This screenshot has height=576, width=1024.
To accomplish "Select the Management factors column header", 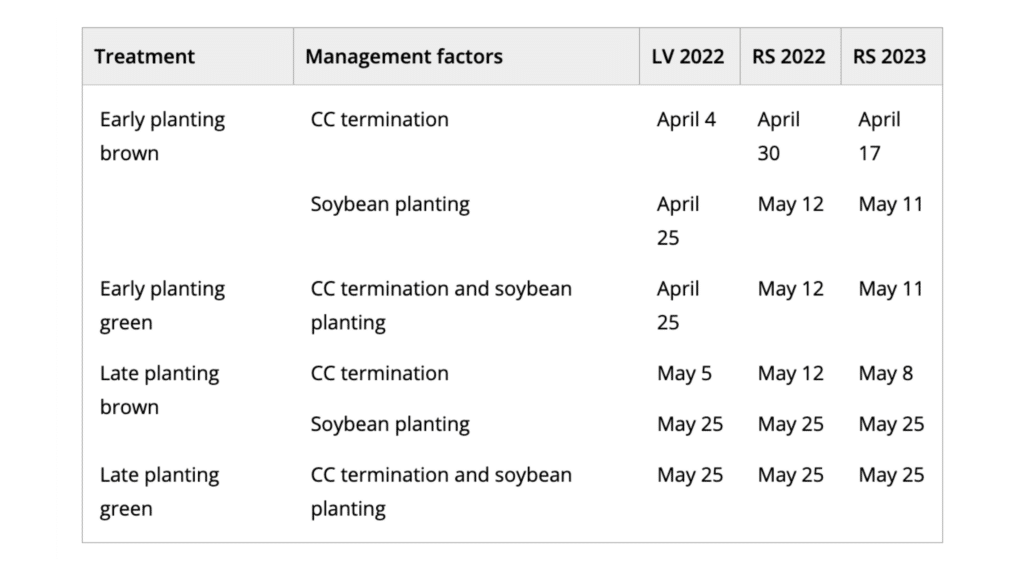I will pos(403,56).
